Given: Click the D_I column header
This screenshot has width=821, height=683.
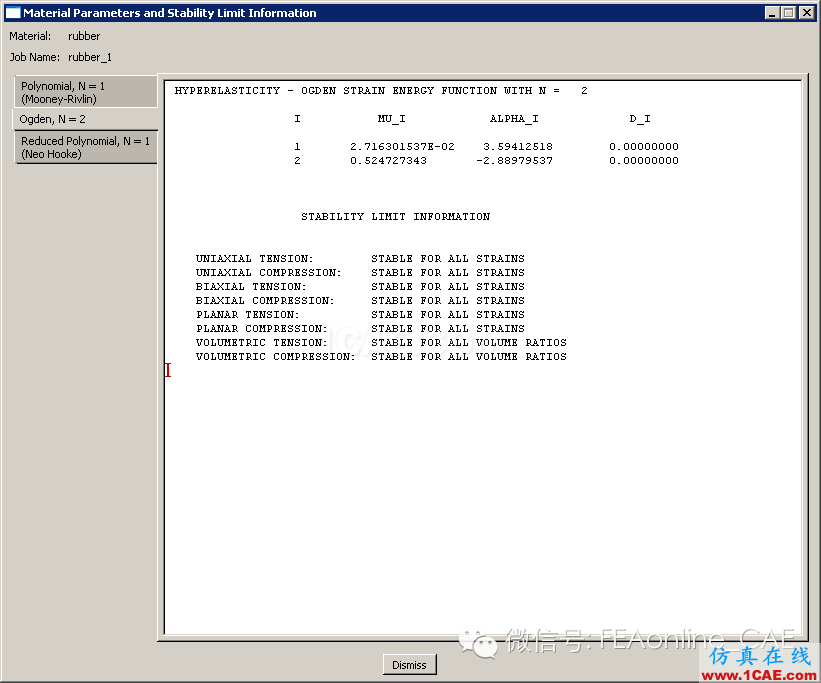Looking at the screenshot, I should (x=640, y=119).
